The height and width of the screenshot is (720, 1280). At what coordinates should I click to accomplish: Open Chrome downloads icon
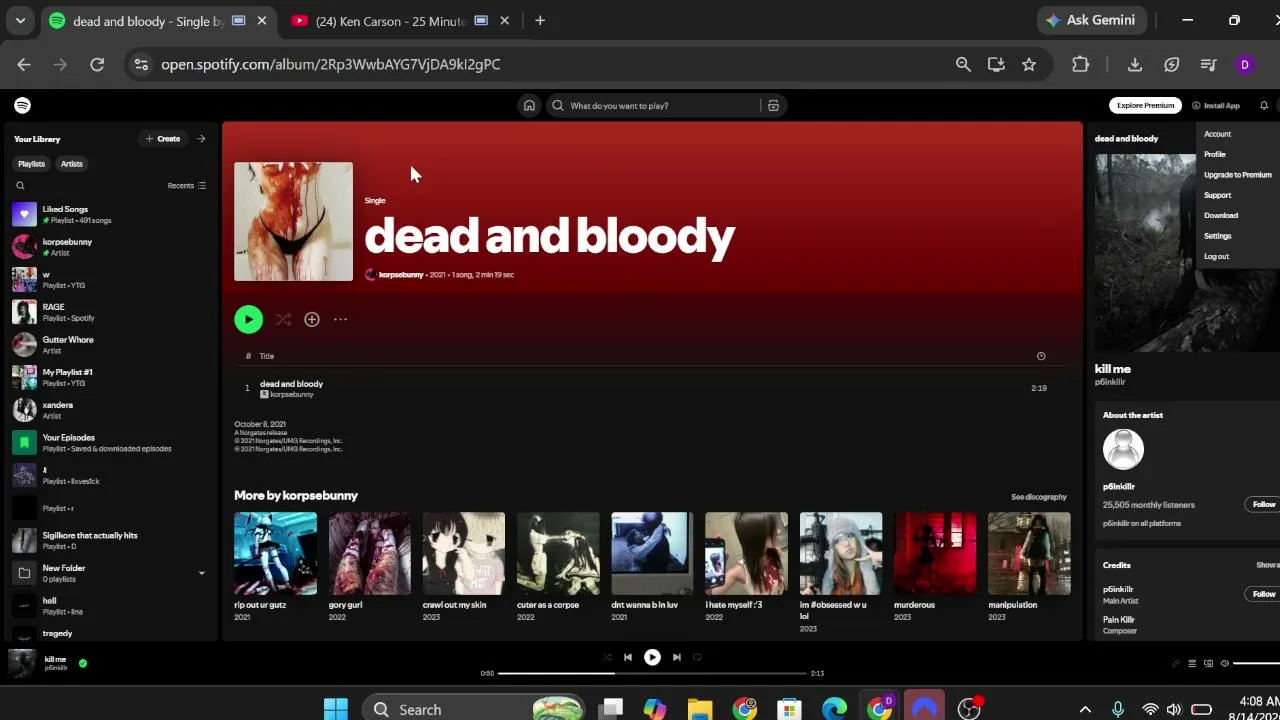click(1134, 64)
